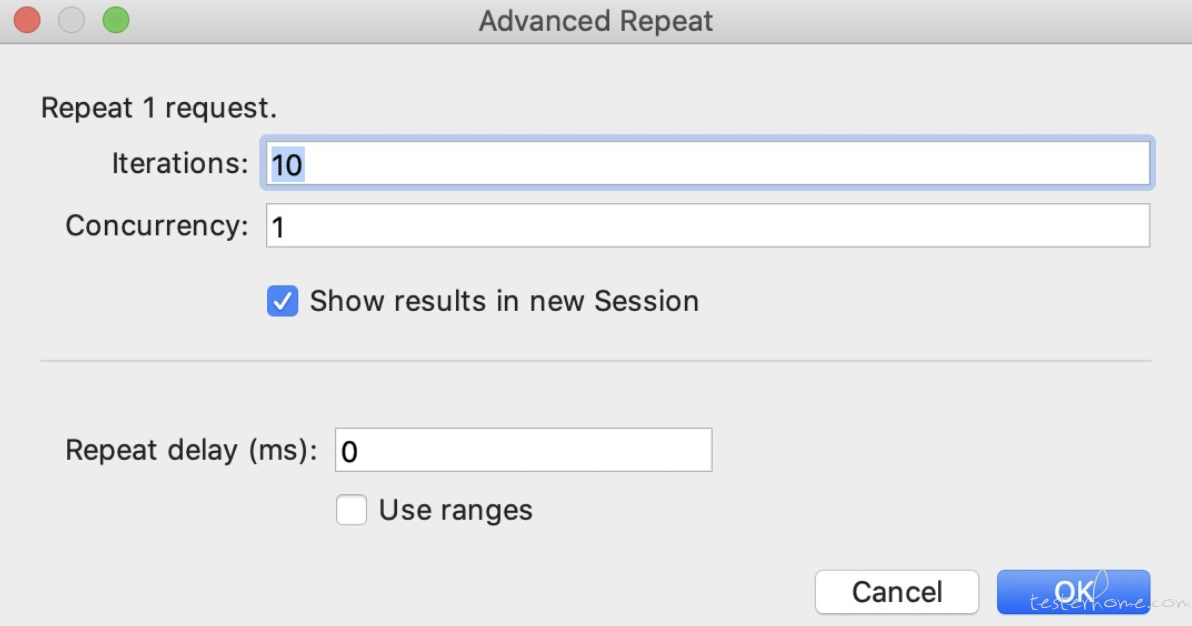Viewport: 1192px width, 626px height.
Task: Click the red close window button
Action: [27, 20]
